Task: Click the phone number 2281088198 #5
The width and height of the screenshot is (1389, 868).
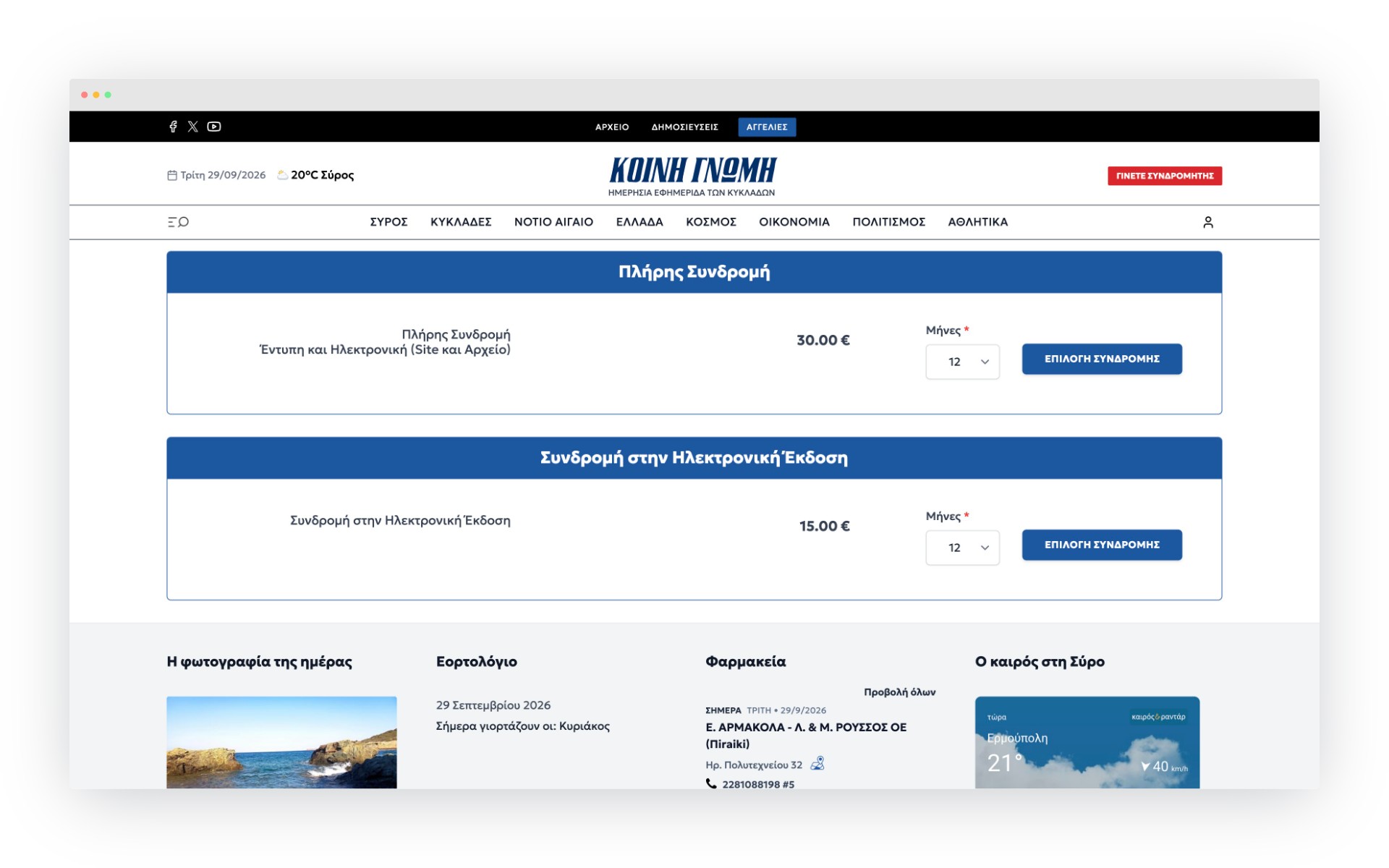Action: 758,784
